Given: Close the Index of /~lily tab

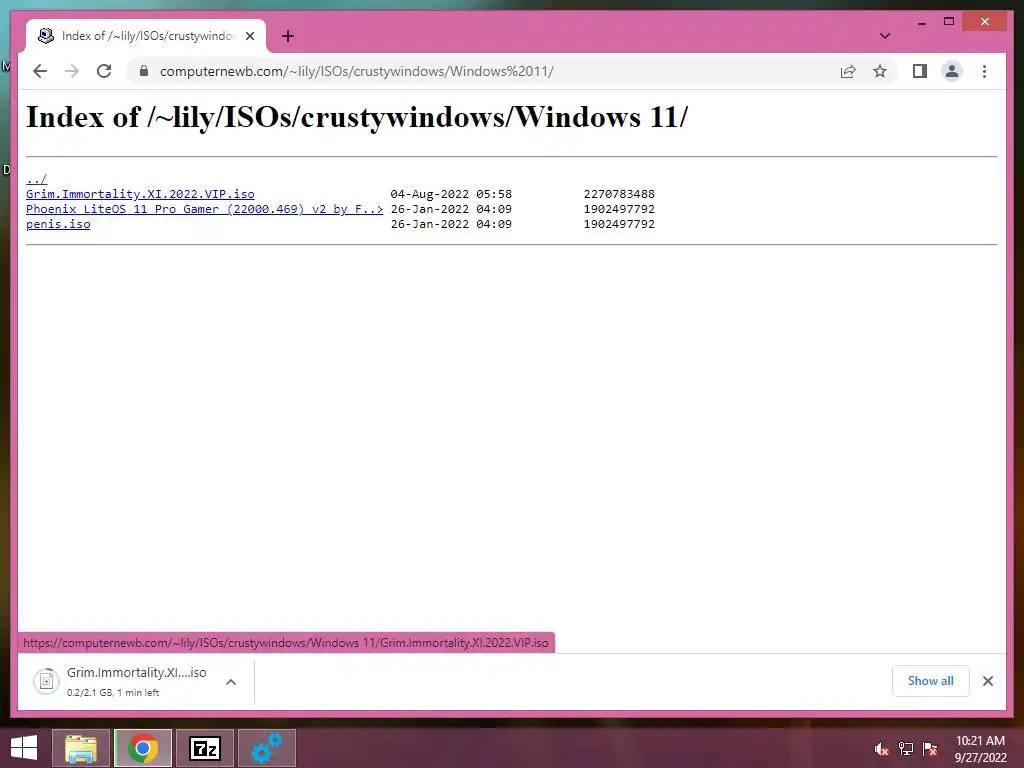Looking at the screenshot, I should [250, 36].
